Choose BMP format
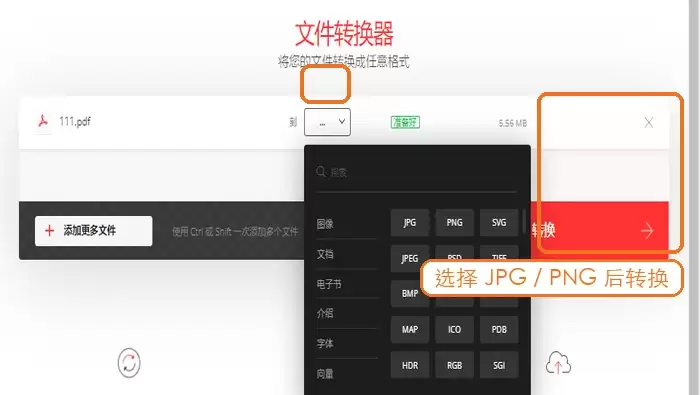The image size is (700, 395). (x=410, y=294)
